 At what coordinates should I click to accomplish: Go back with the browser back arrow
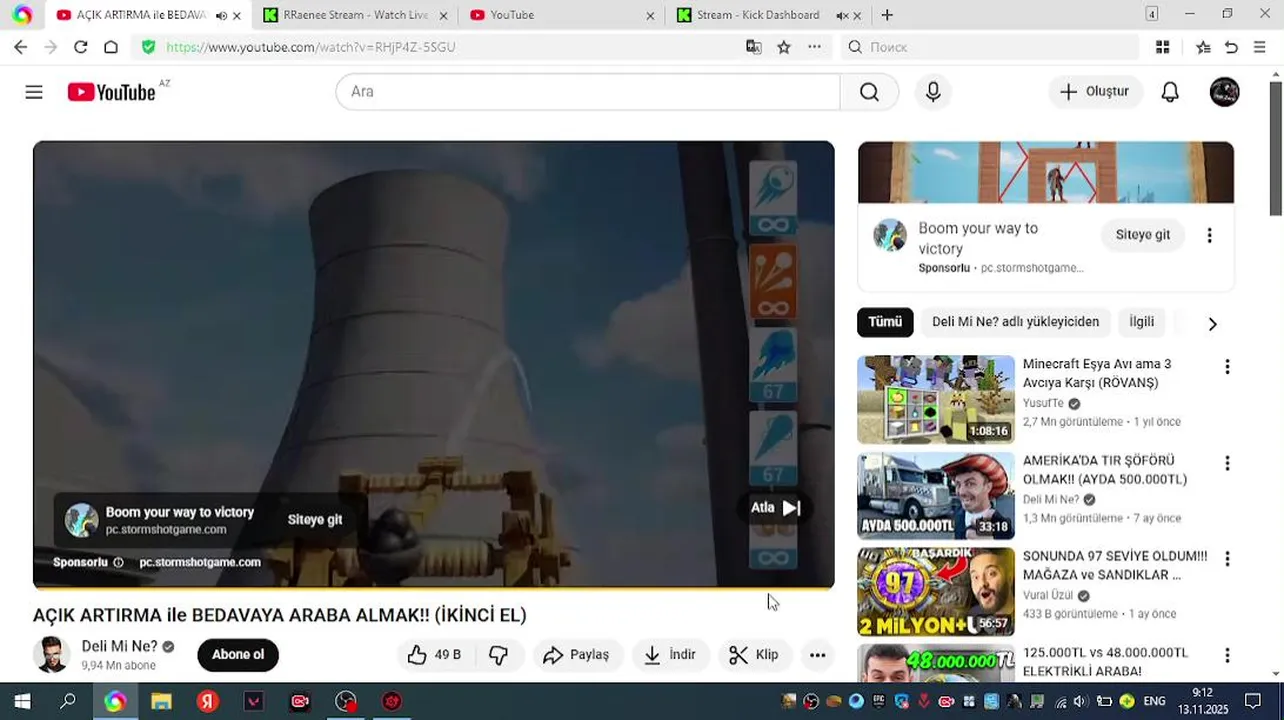[x=21, y=47]
